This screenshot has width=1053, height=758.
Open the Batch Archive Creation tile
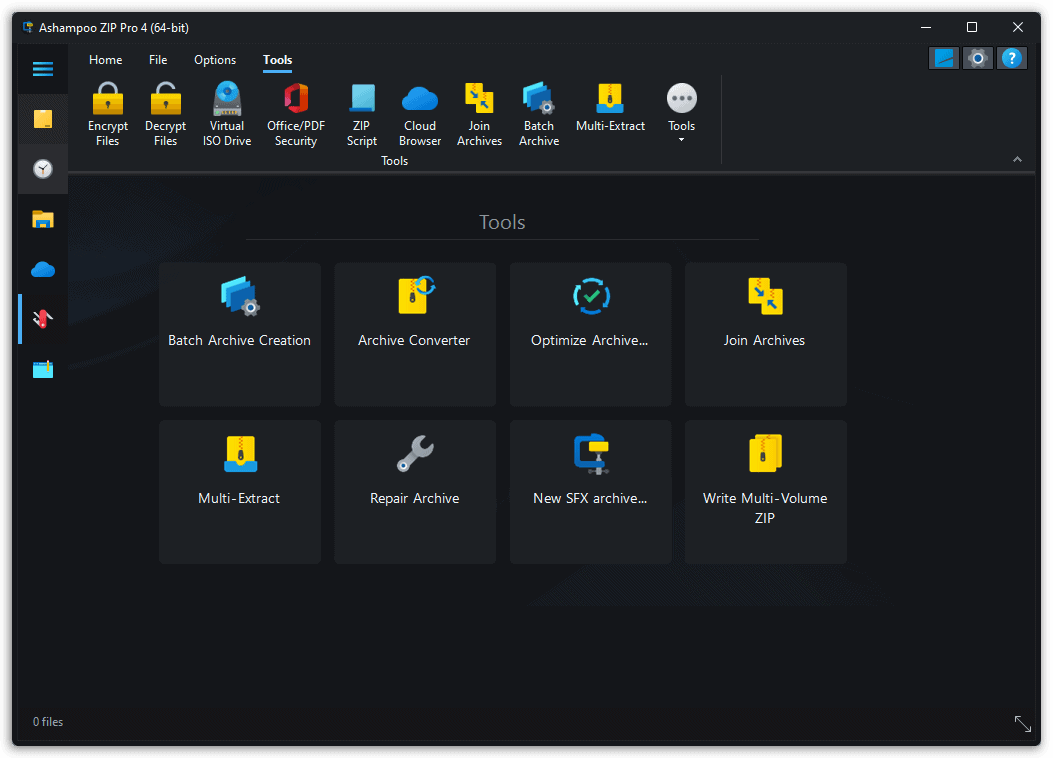(x=240, y=334)
